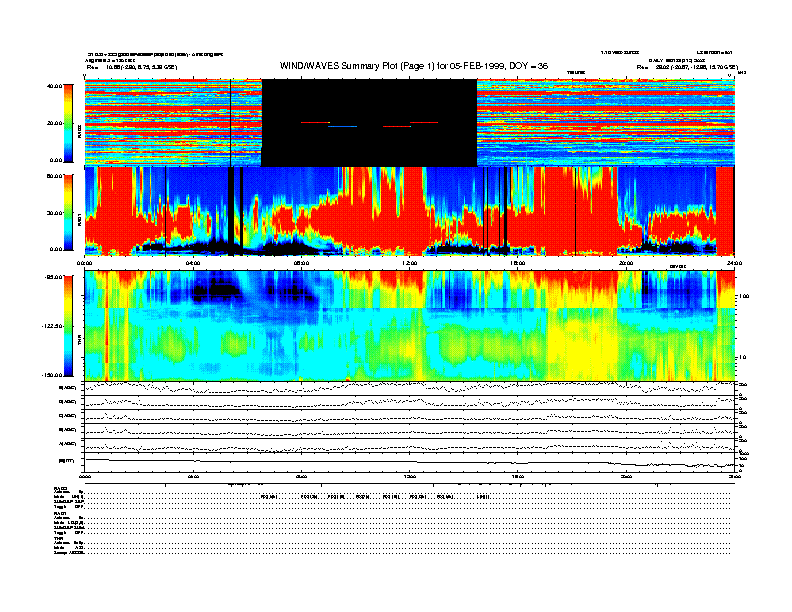Click the 60.00 label on RAD1 color scale

[54, 176]
